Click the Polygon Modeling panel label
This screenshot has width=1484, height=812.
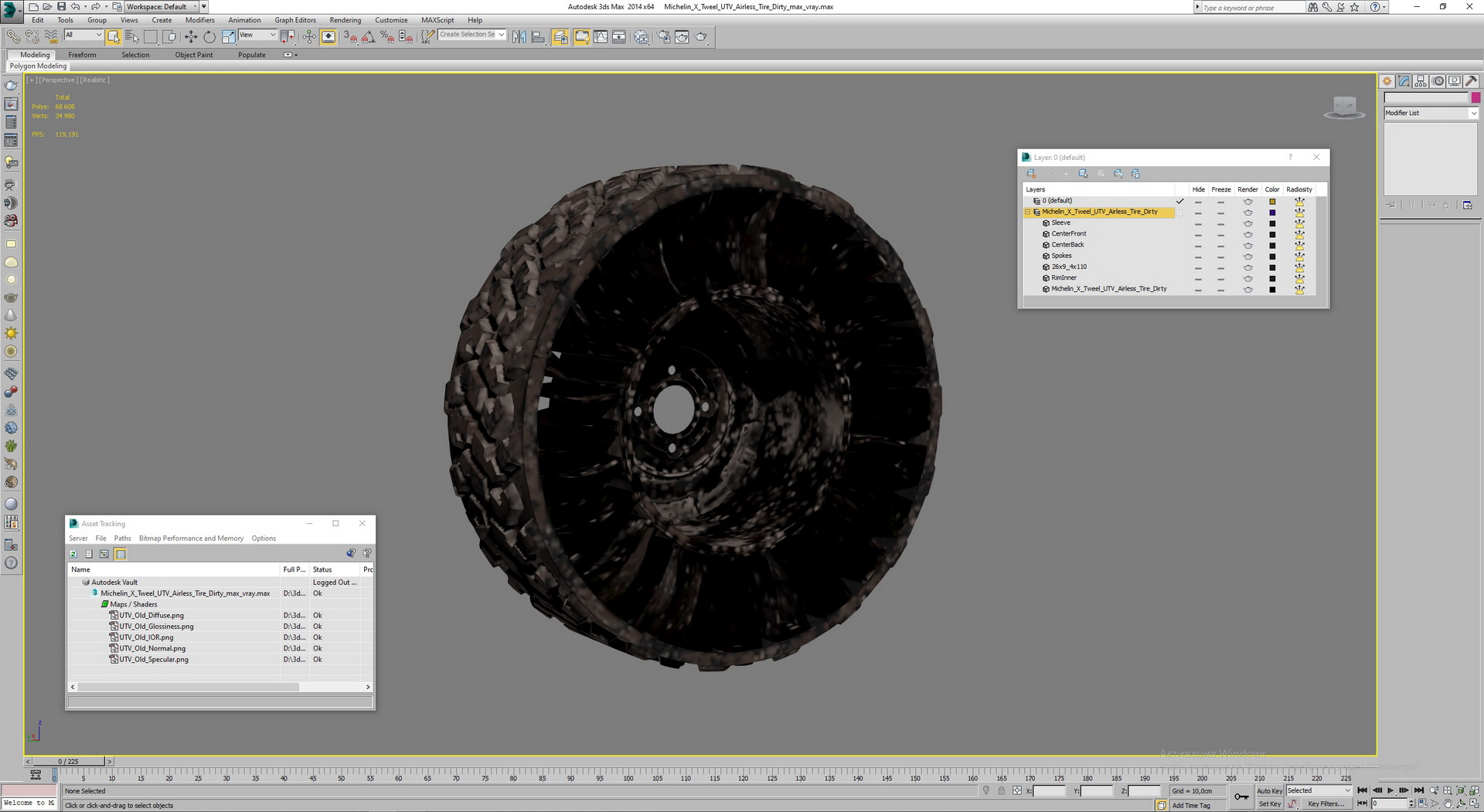(x=38, y=66)
